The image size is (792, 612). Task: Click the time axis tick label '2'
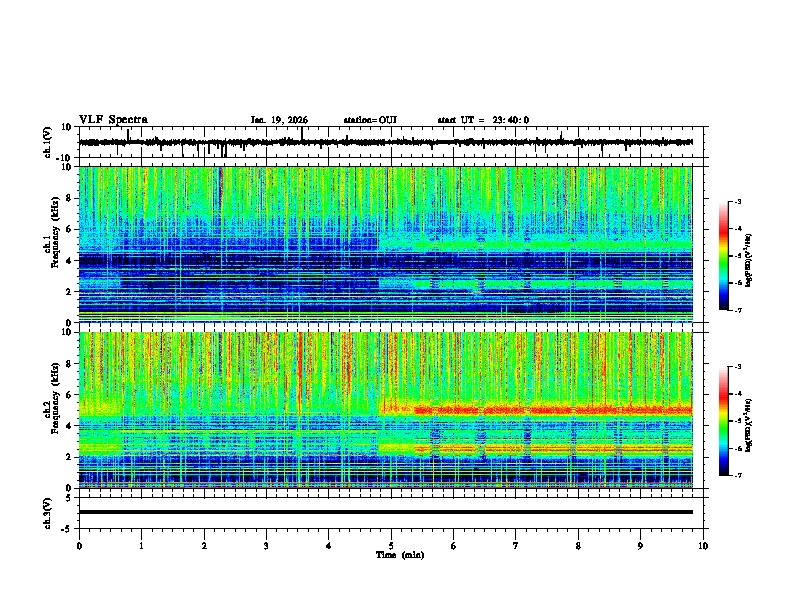tap(204, 546)
